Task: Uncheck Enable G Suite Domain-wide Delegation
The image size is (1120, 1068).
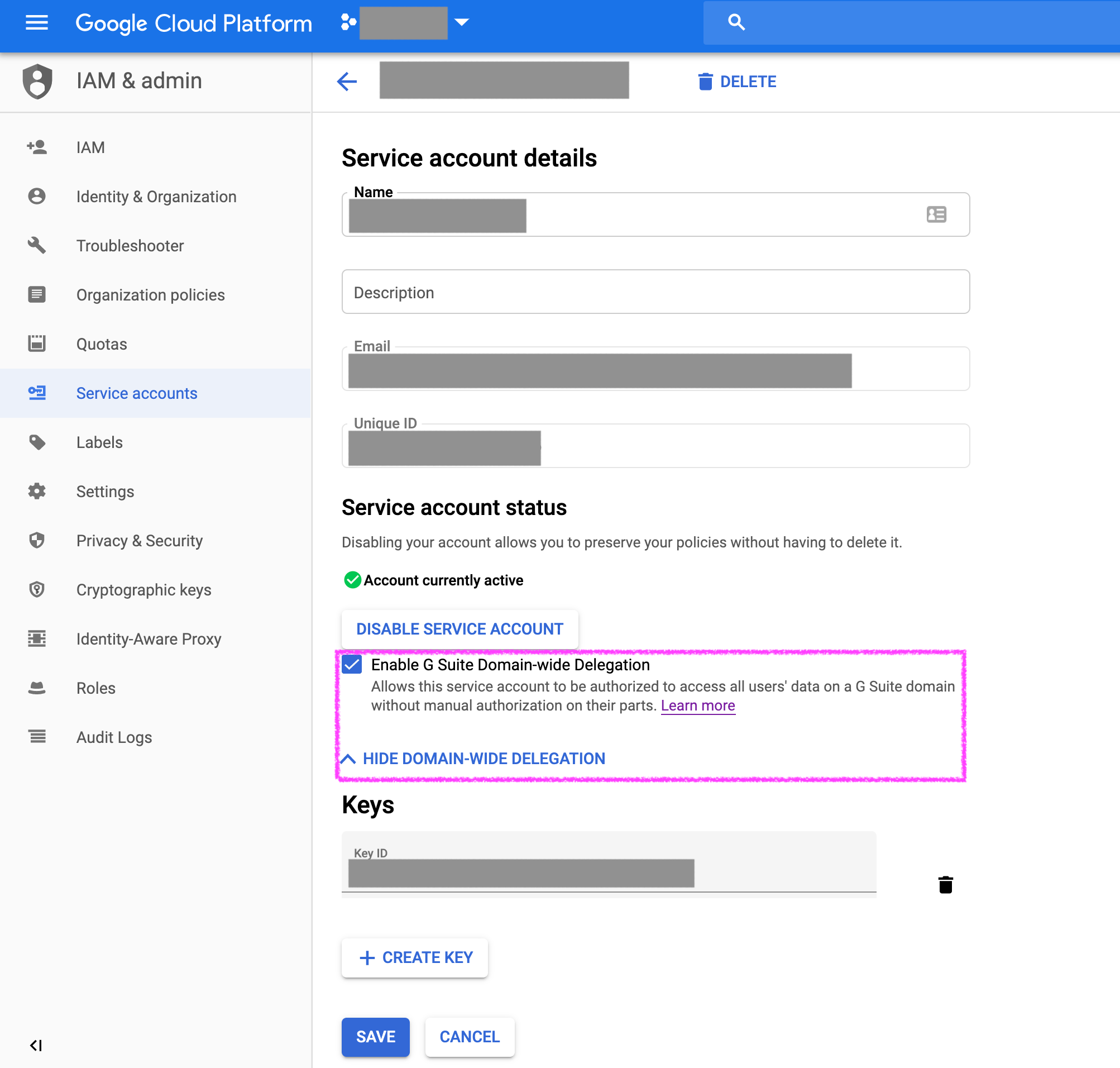Action: pos(352,664)
